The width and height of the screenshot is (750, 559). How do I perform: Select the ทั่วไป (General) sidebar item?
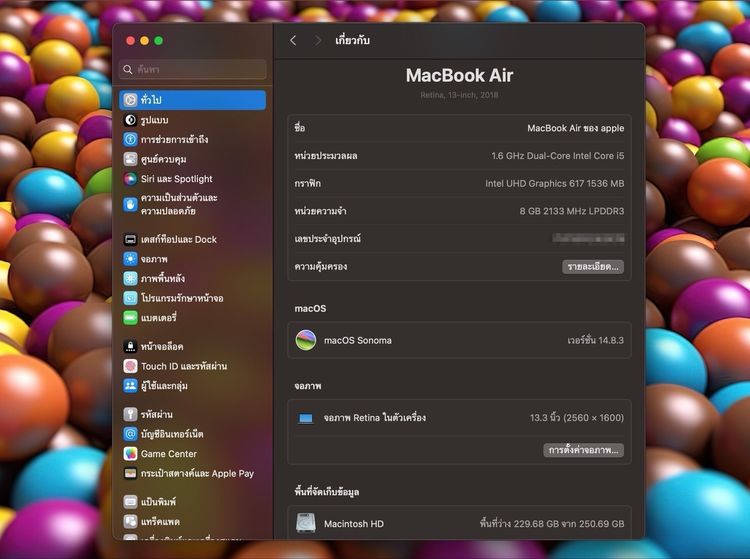click(192, 100)
